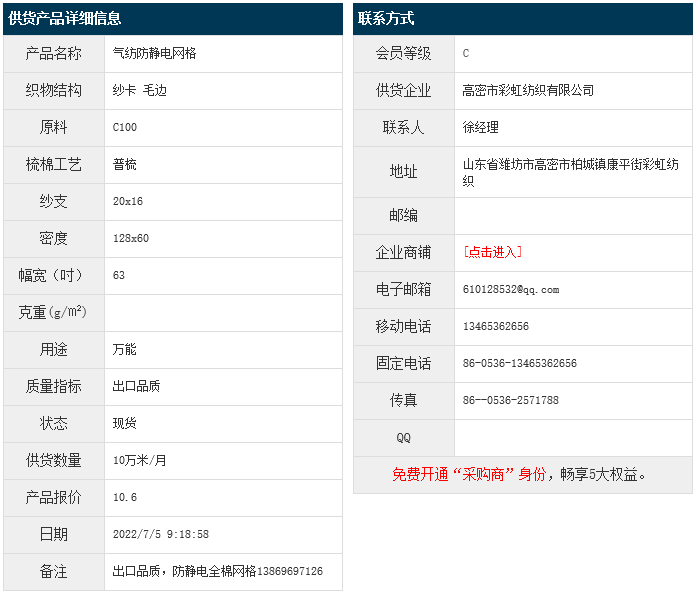Viewport: 696px width, 594px height.
Task: Click the fax number 86--0536-2571788
Action: pos(510,400)
